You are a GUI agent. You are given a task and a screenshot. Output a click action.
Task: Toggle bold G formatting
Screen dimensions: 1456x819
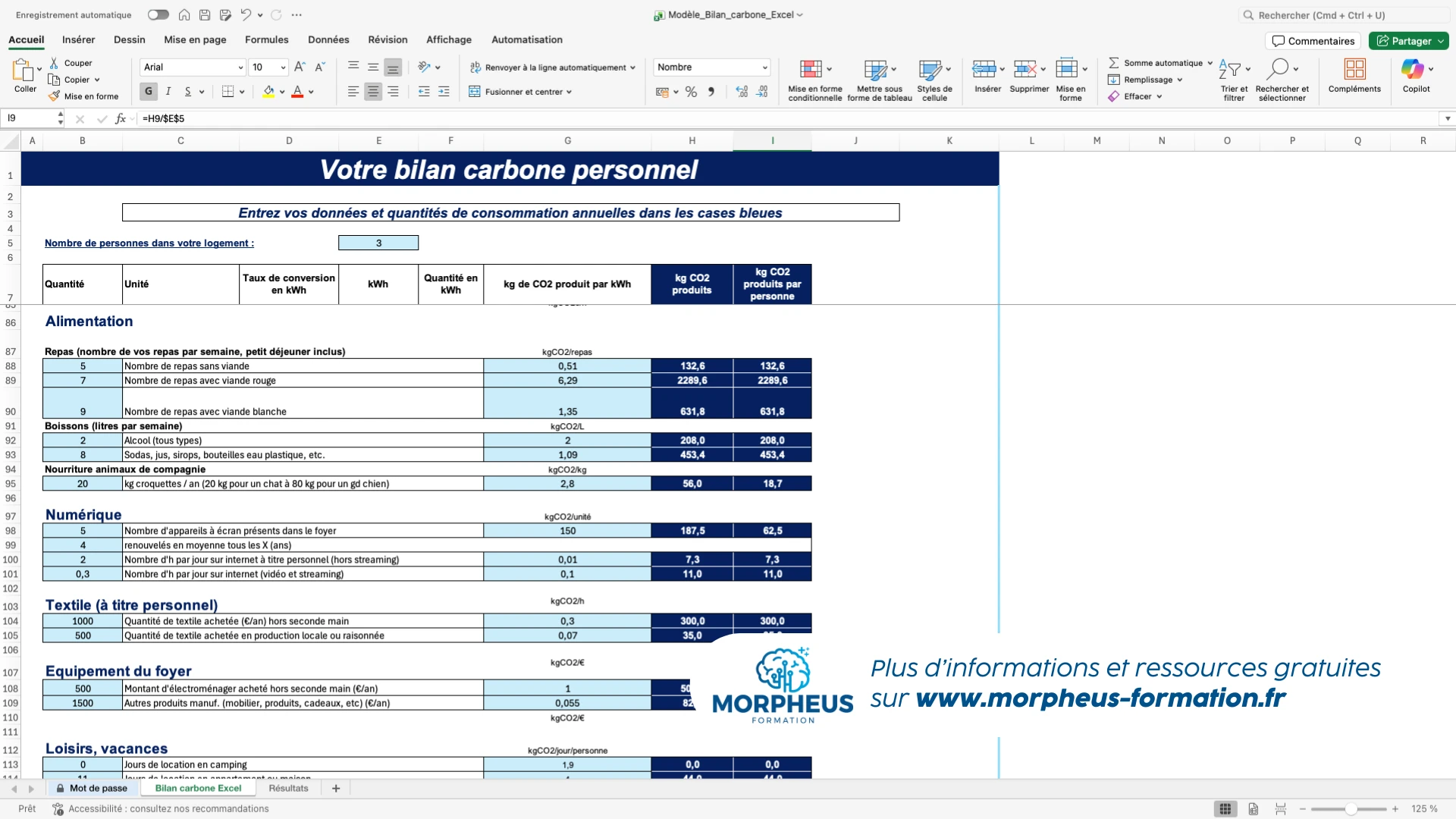[x=149, y=92]
